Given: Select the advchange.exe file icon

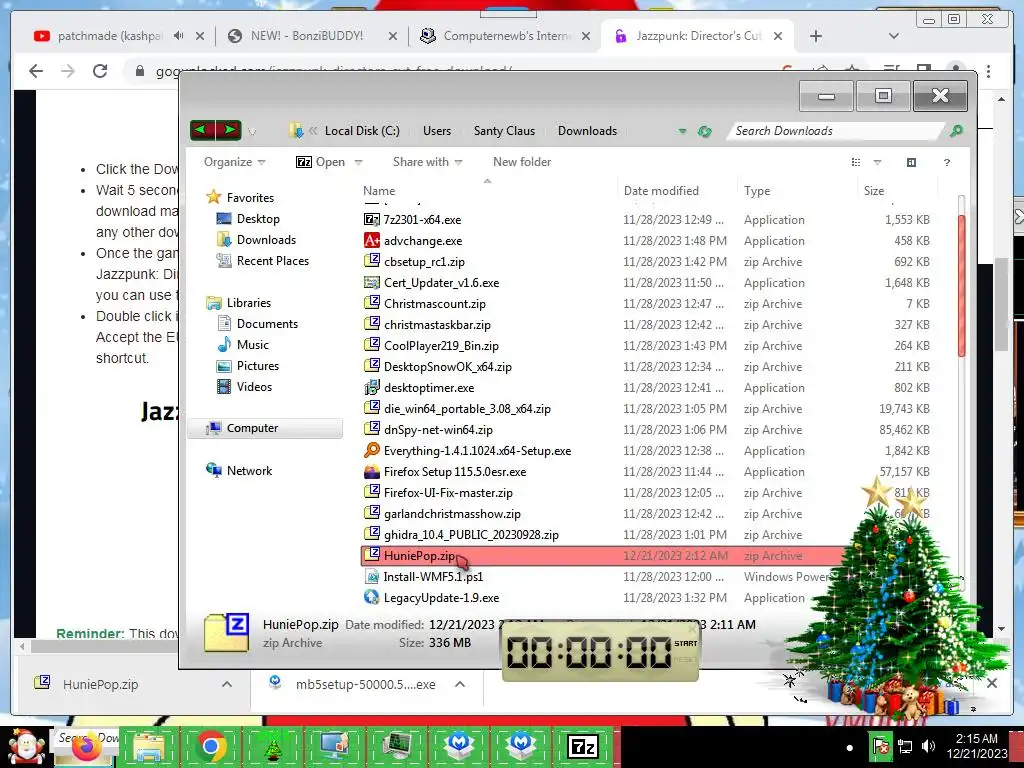Looking at the screenshot, I should [x=372, y=240].
